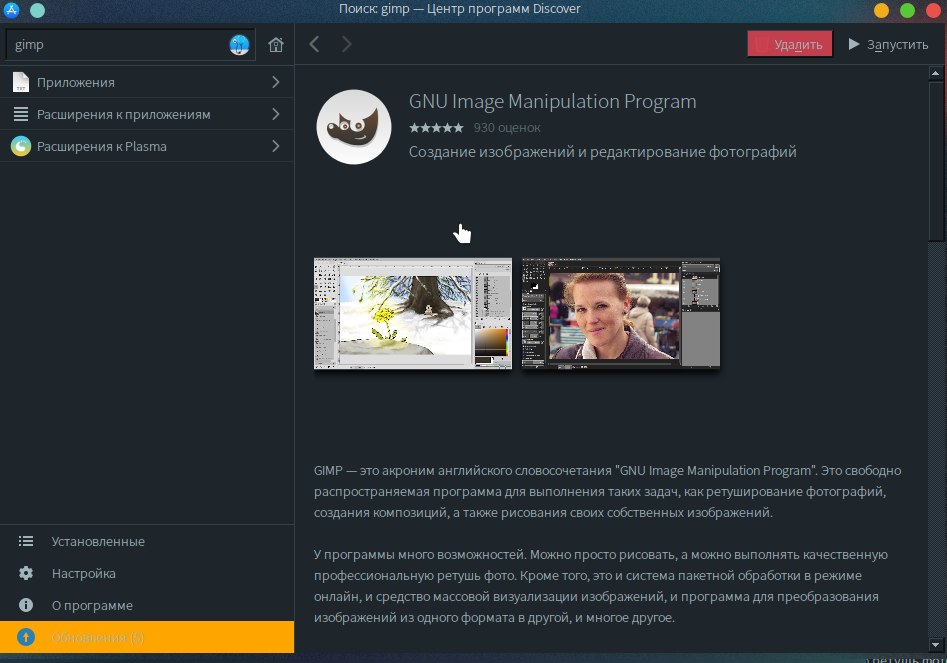Image resolution: width=947 pixels, height=663 pixels.
Task: Click the Создание изображений subtitle text
Action: click(x=603, y=152)
